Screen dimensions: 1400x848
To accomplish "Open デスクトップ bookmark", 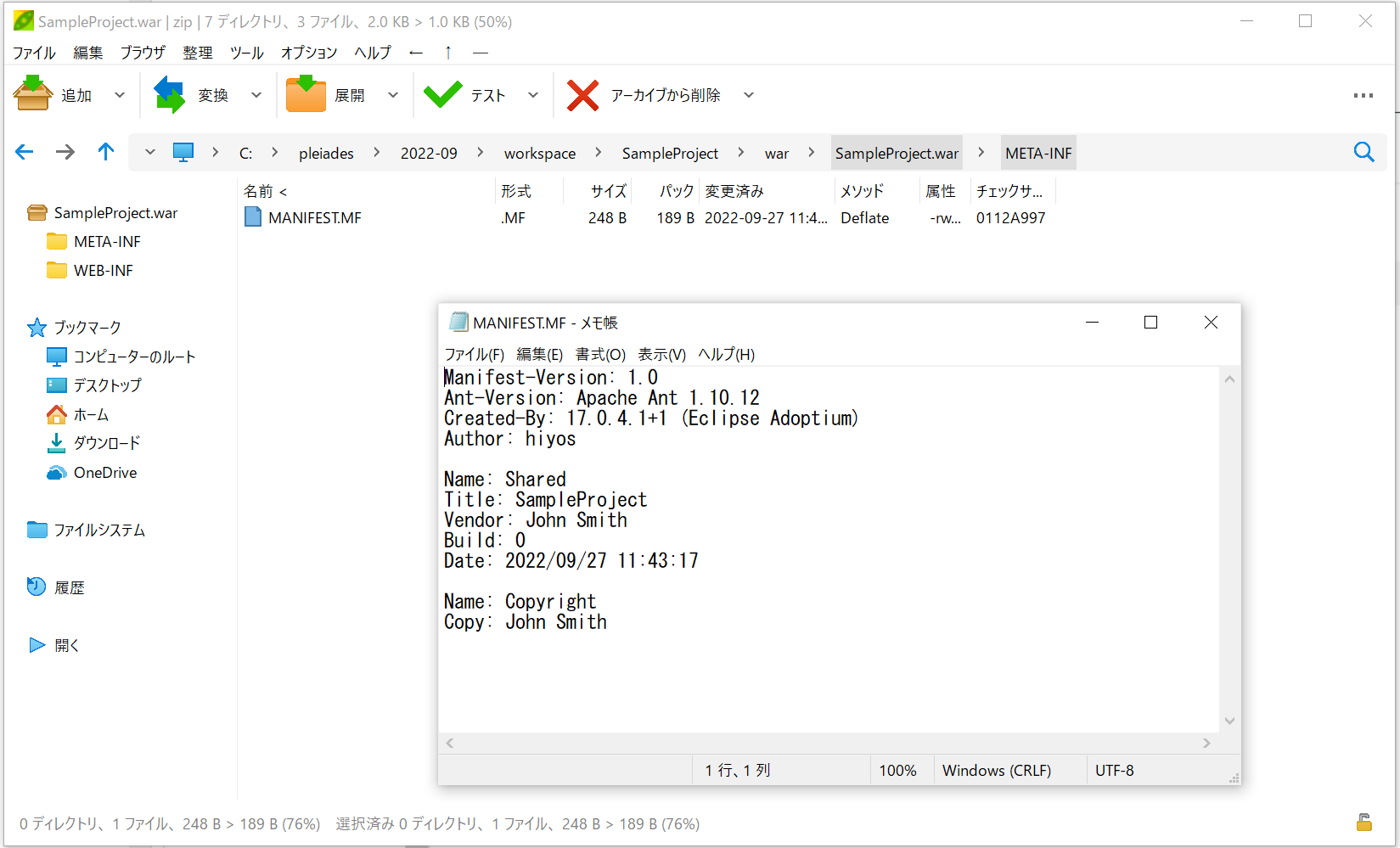I will [x=107, y=385].
